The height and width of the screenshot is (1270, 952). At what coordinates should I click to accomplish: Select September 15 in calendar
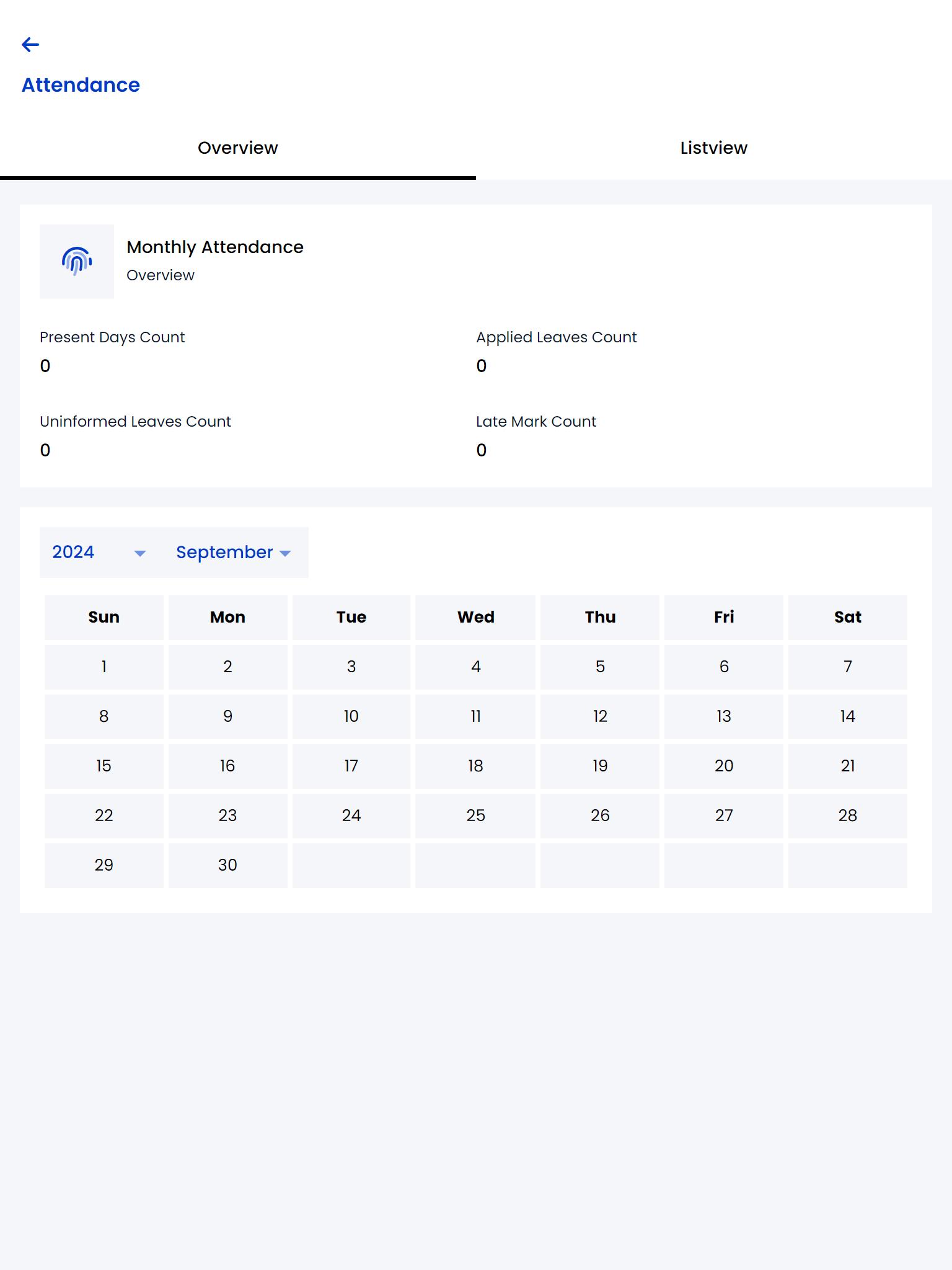[104, 766]
